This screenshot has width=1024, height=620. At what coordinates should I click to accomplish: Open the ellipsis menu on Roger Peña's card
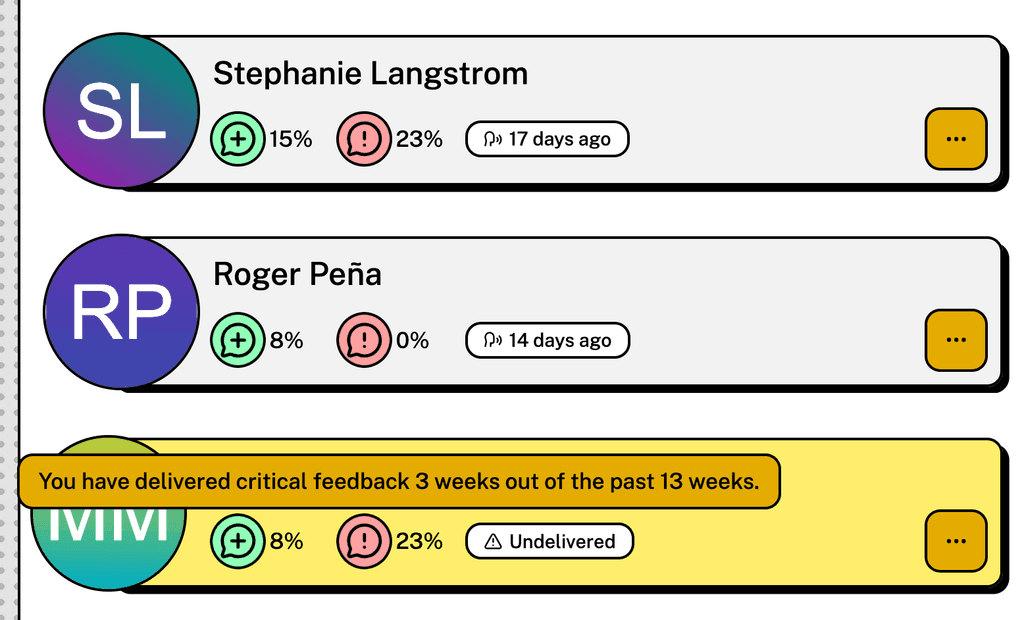click(x=955, y=340)
